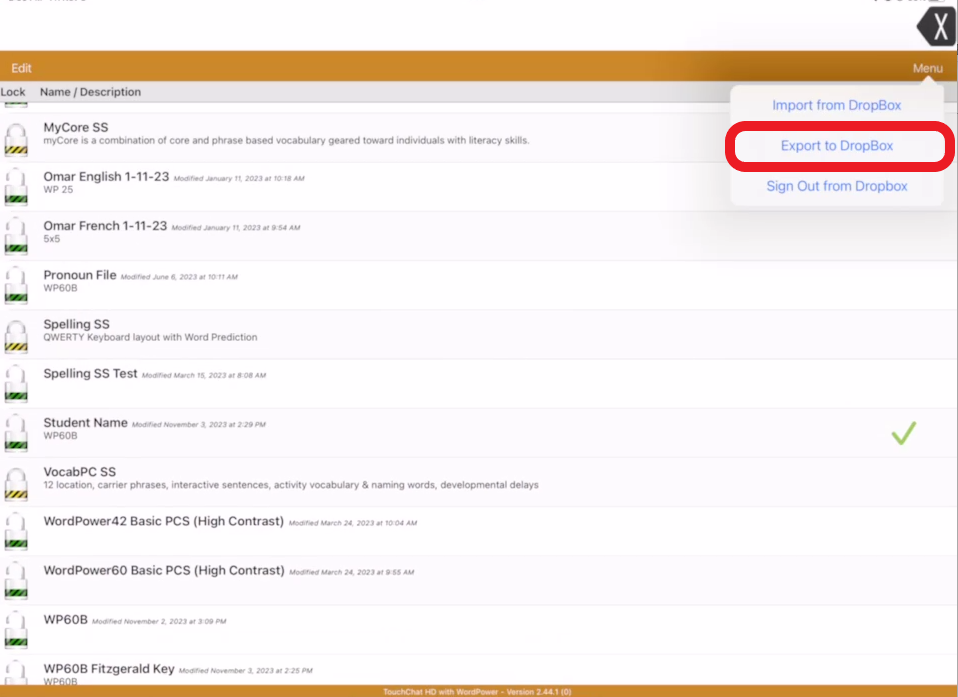Click the lock icon for WordPower42 Basic PCS
The width and height of the screenshot is (958, 697).
coord(16,533)
